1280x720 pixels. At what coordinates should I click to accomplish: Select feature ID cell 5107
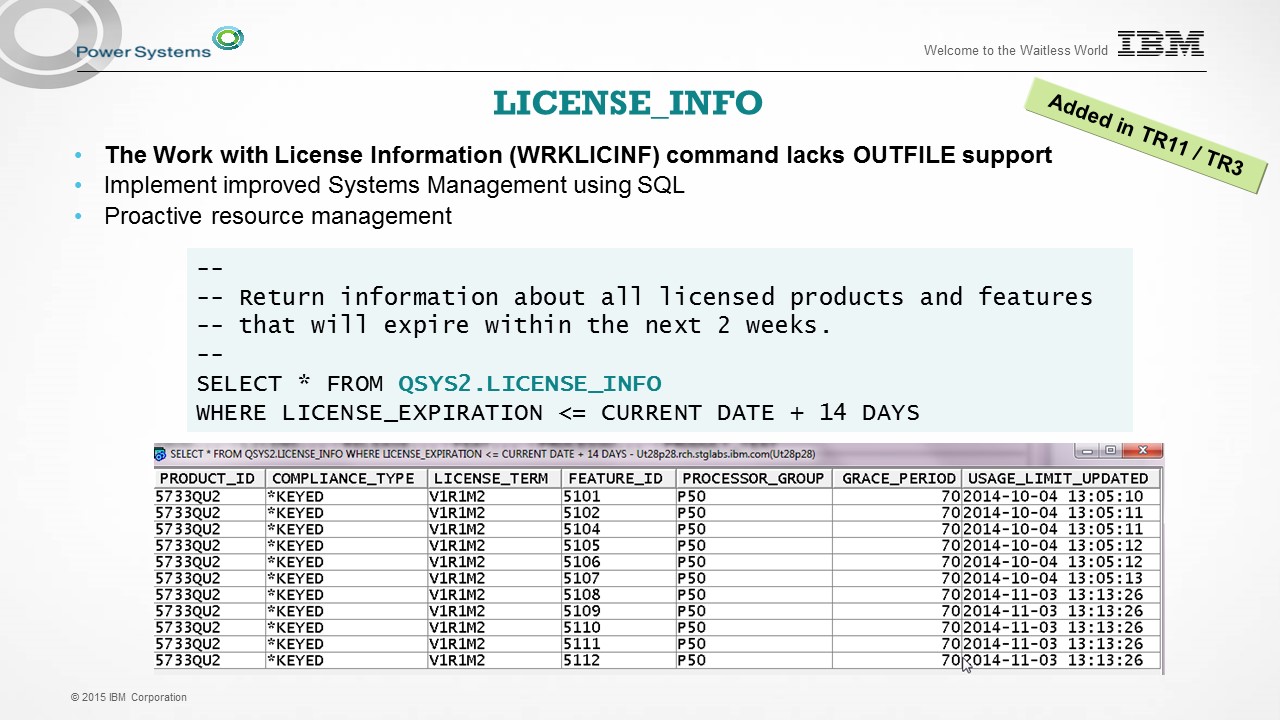tap(618, 578)
